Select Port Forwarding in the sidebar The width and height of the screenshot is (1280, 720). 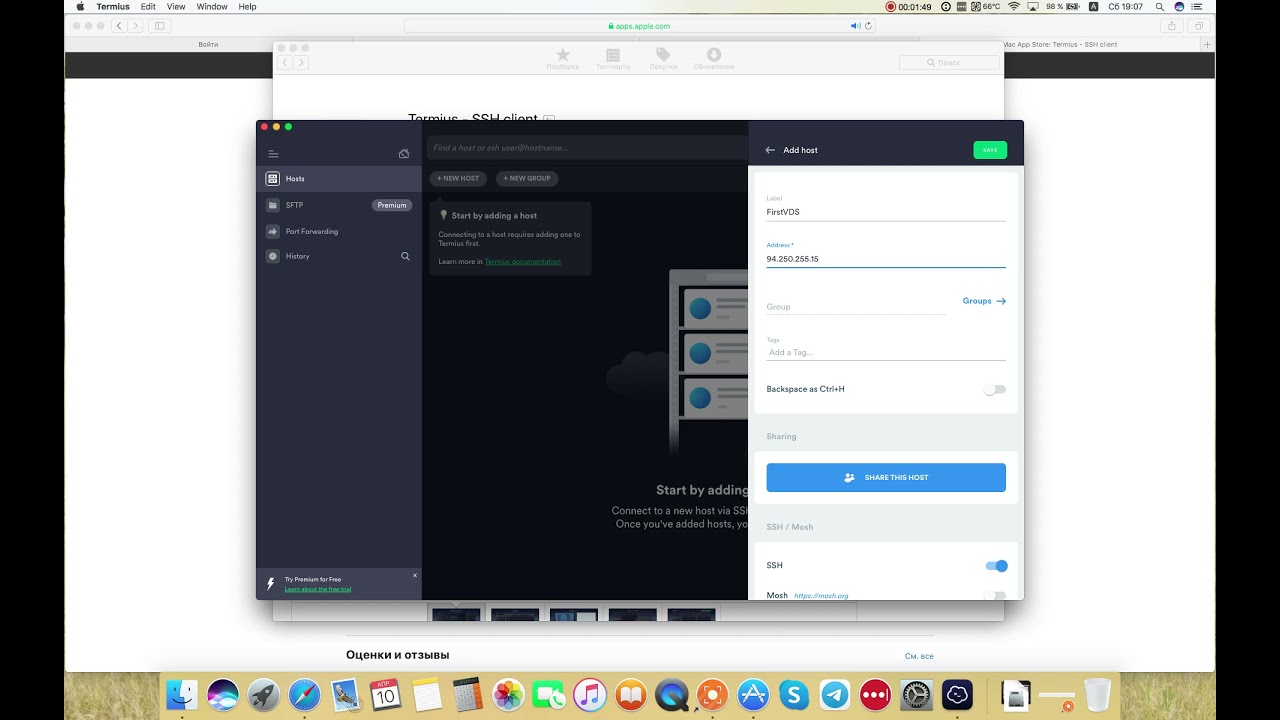tap(339, 231)
